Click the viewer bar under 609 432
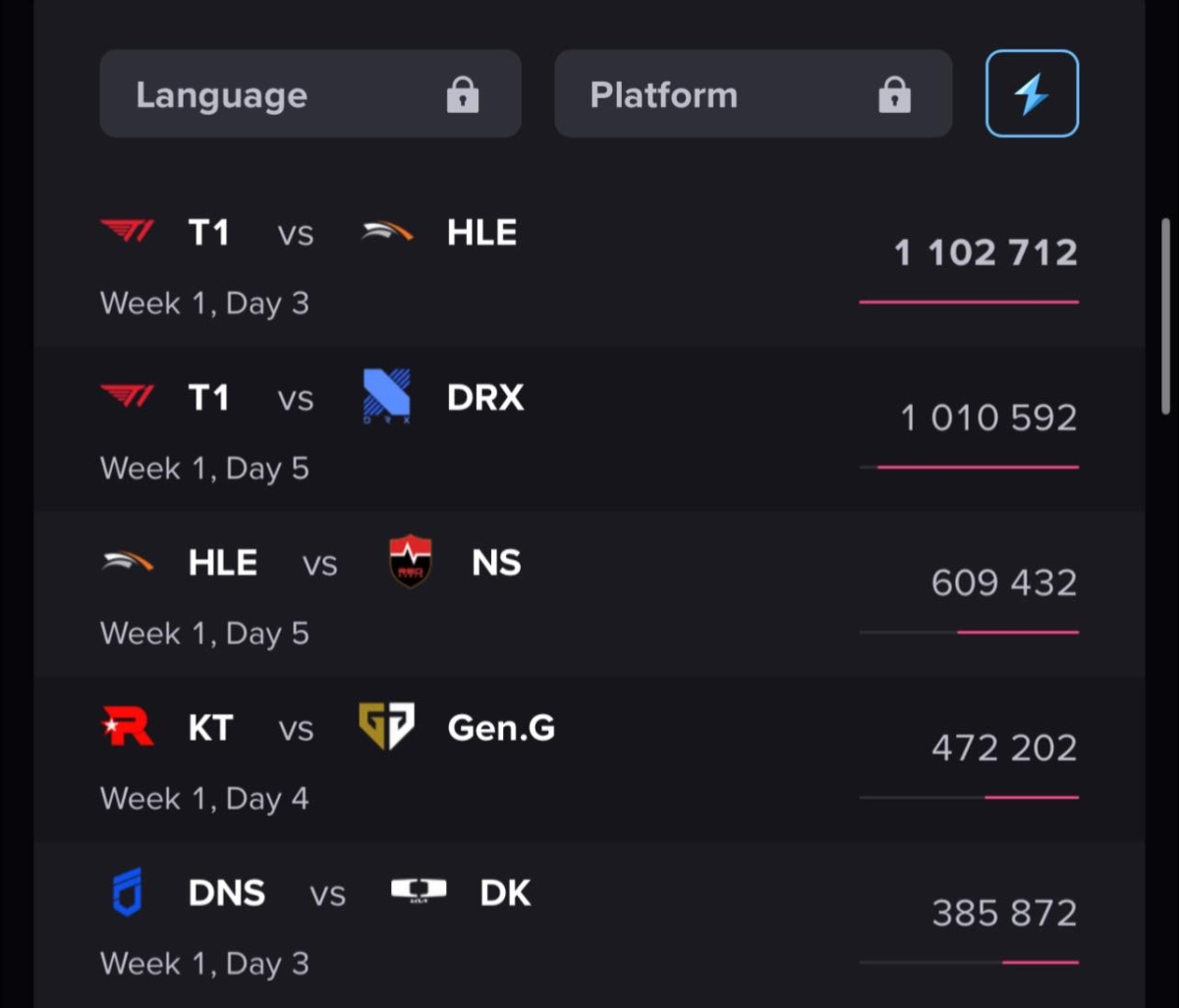The image size is (1179, 1008). click(969, 632)
